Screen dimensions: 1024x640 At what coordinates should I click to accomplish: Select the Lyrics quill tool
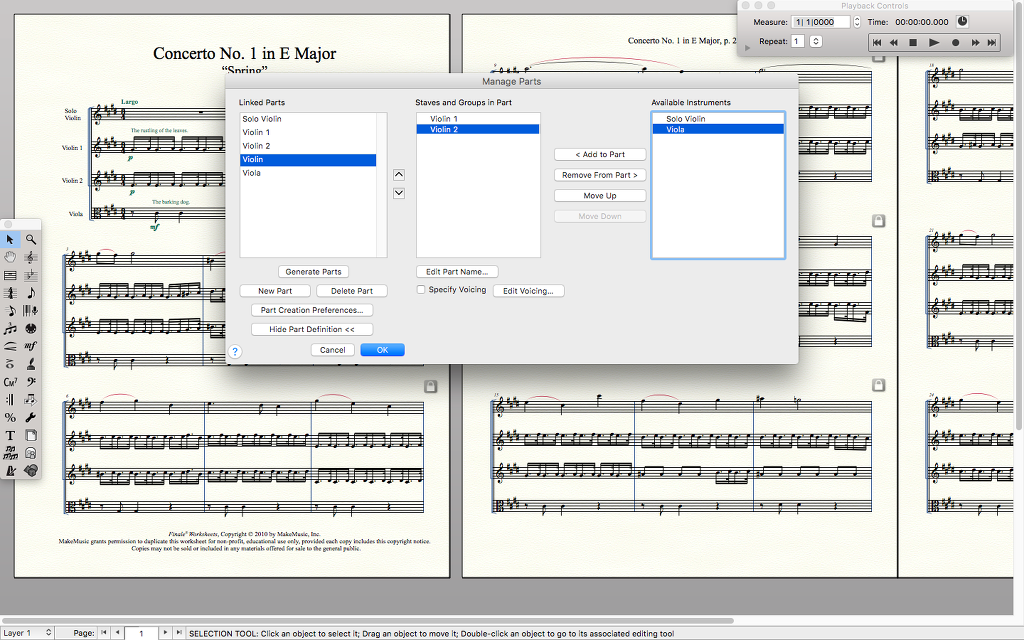[31, 364]
